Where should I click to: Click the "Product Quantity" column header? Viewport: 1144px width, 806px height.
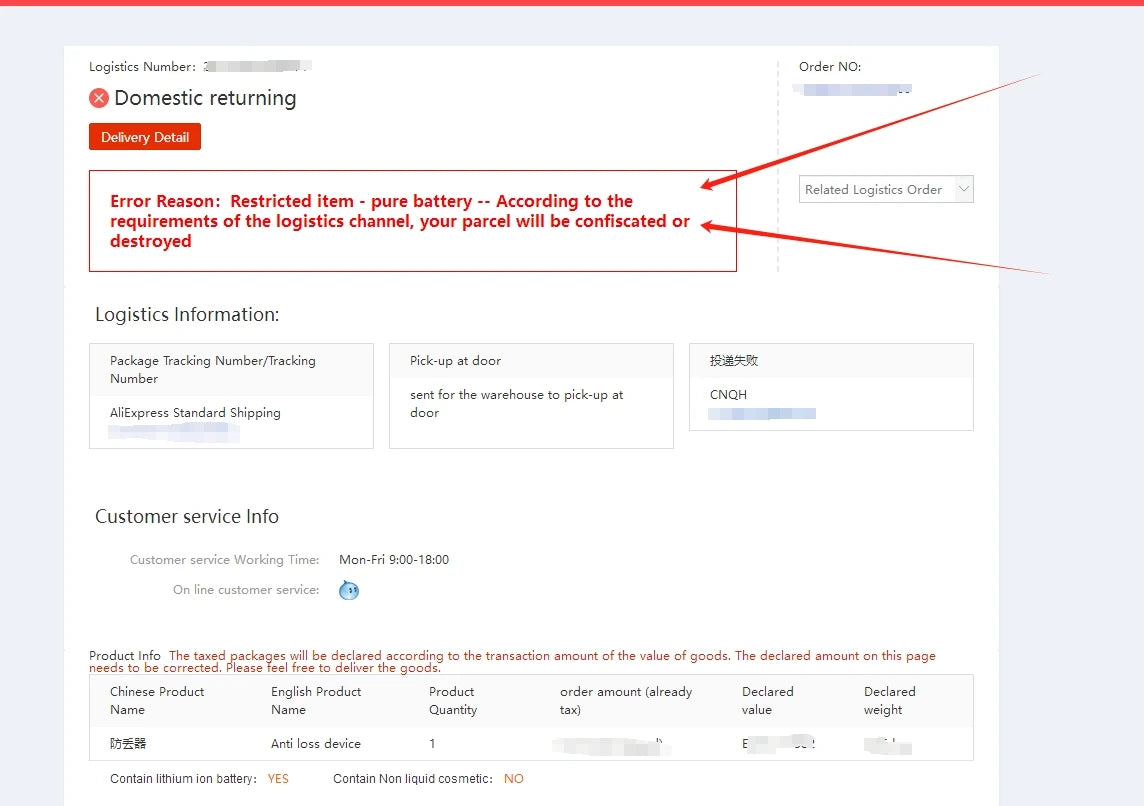pyautogui.click(x=452, y=700)
